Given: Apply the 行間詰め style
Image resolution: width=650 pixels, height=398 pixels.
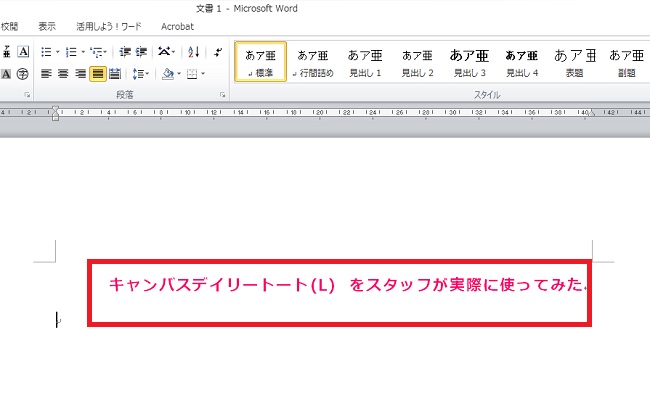Looking at the screenshot, I should click(313, 61).
